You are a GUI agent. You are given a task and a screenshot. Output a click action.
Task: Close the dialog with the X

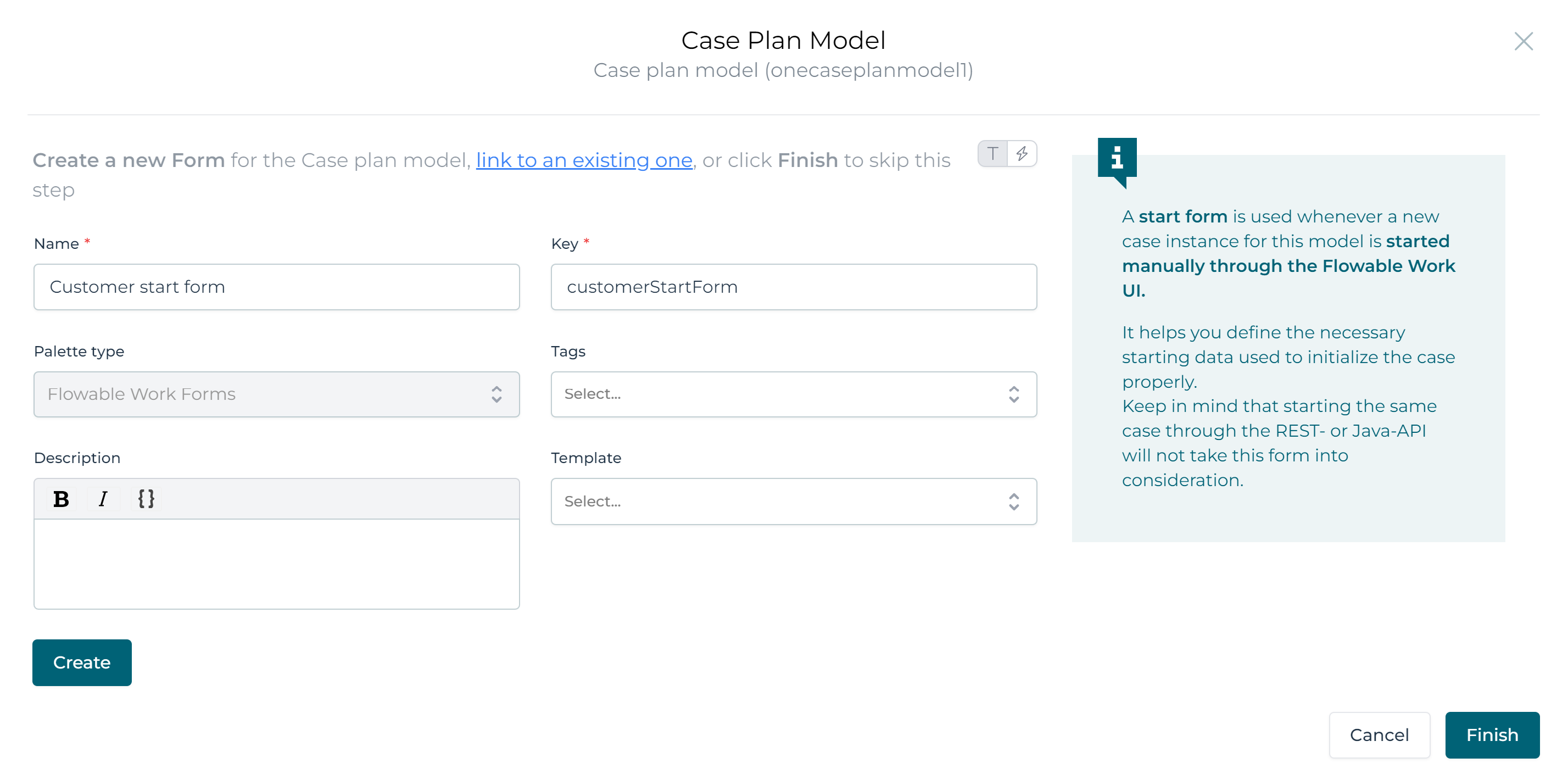click(x=1524, y=41)
